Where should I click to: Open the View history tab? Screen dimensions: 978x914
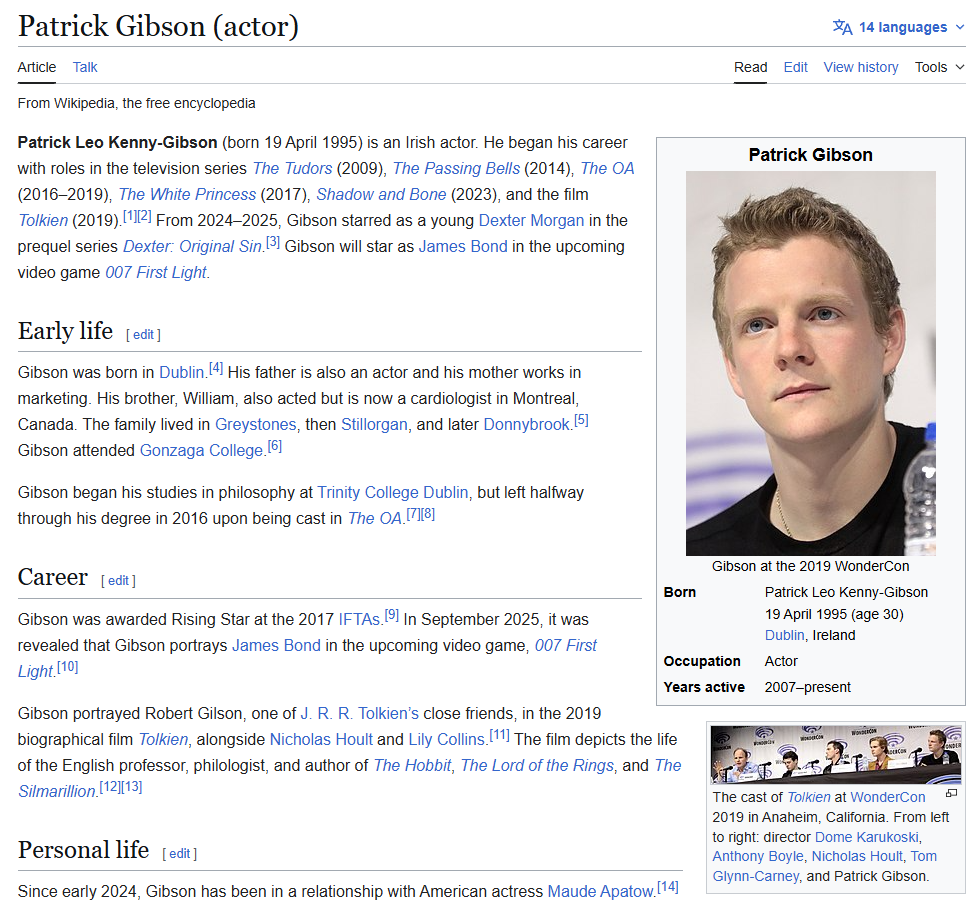pos(861,67)
